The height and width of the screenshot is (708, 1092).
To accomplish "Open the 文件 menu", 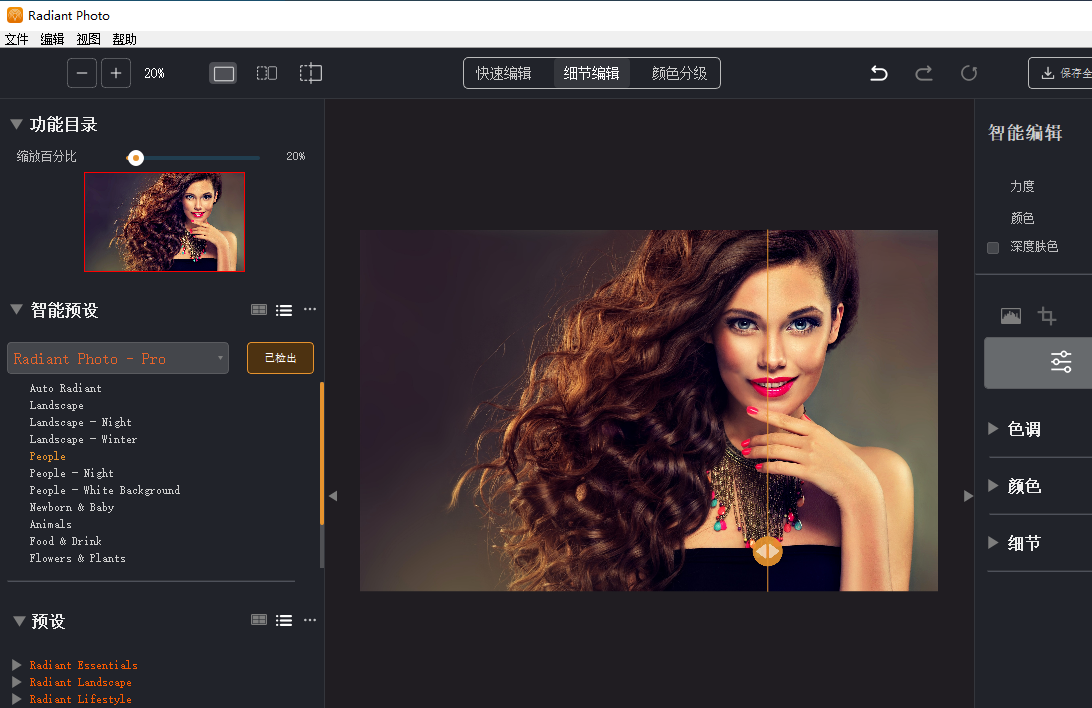I will (16, 39).
